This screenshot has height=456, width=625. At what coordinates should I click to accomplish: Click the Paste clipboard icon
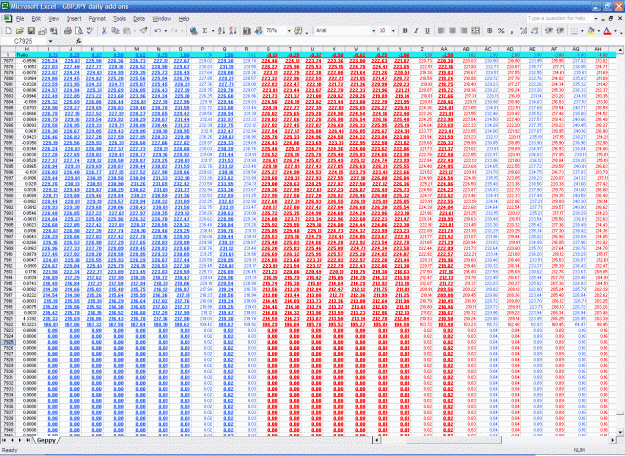(127, 31)
